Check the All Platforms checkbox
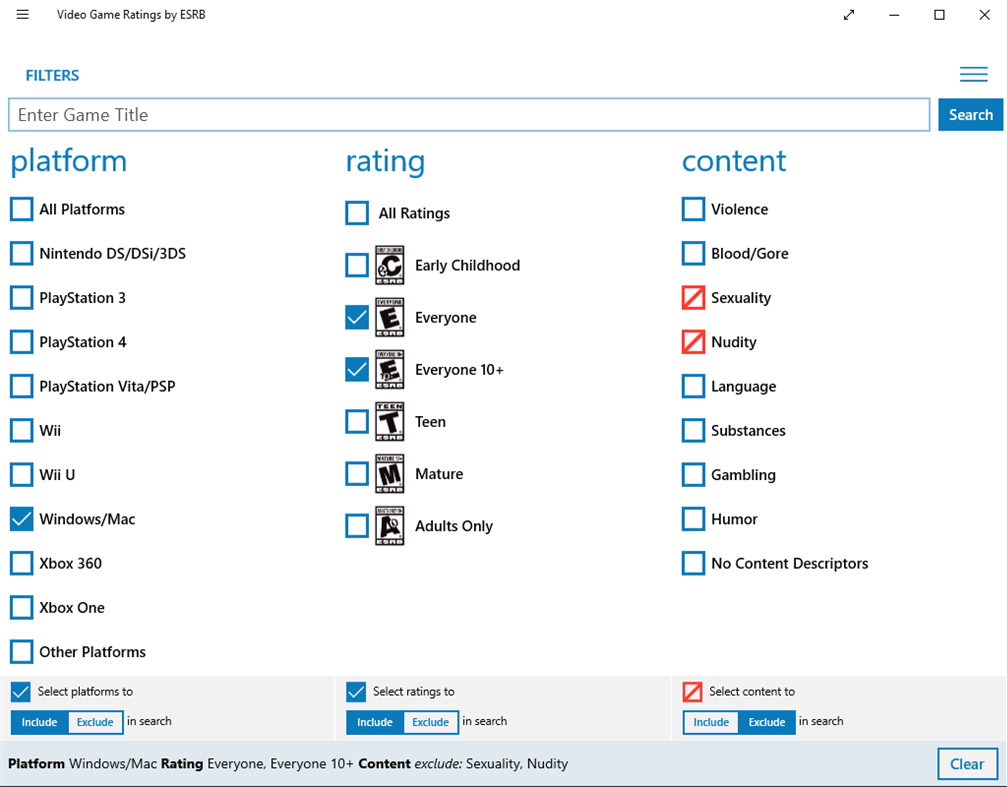Image resolution: width=1007 pixels, height=787 pixels. (x=21, y=209)
